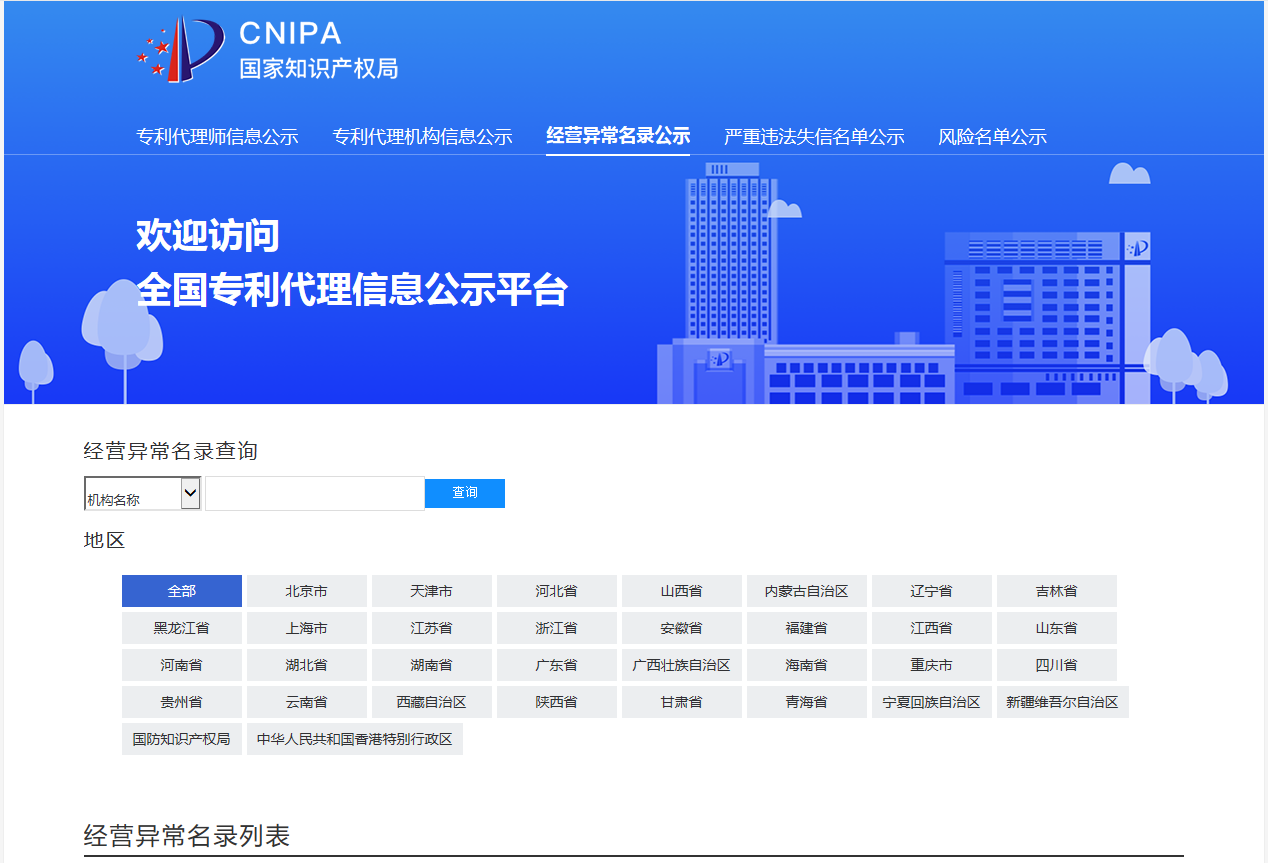
Task: Filter by region 江苏省
Action: pos(432,628)
